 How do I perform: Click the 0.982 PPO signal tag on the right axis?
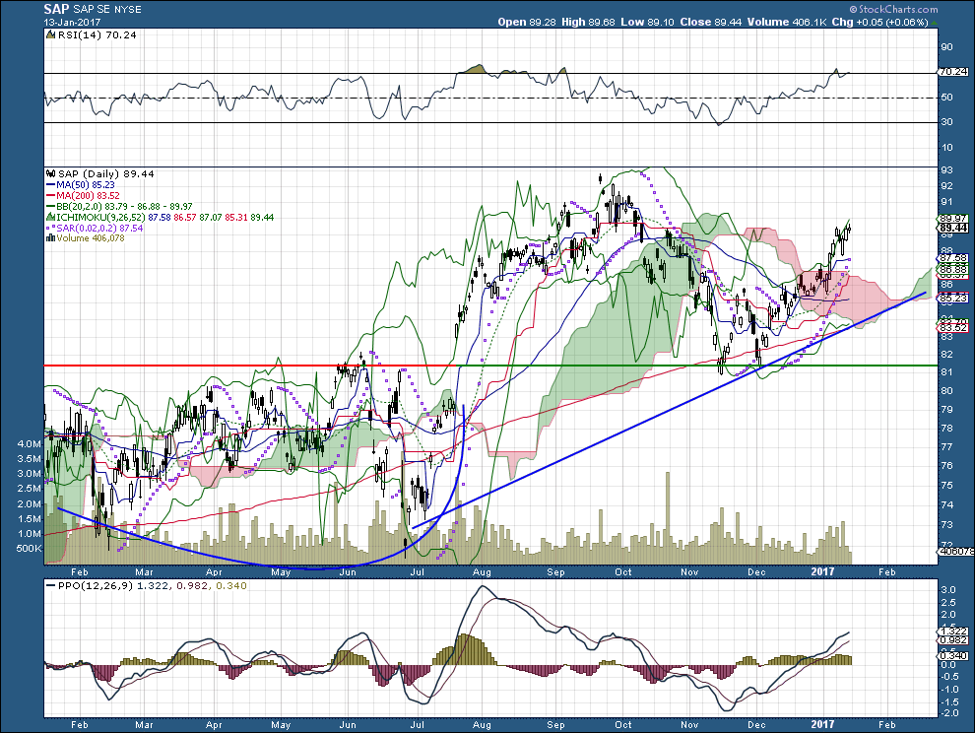[953, 640]
